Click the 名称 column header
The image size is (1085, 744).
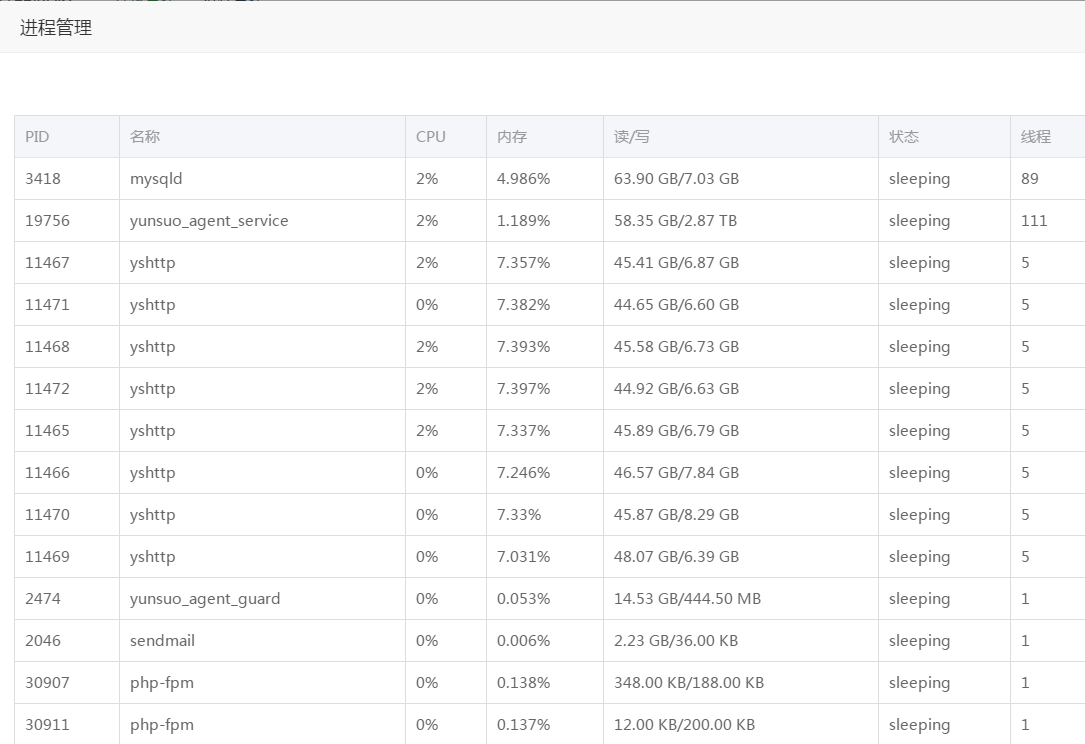145,137
